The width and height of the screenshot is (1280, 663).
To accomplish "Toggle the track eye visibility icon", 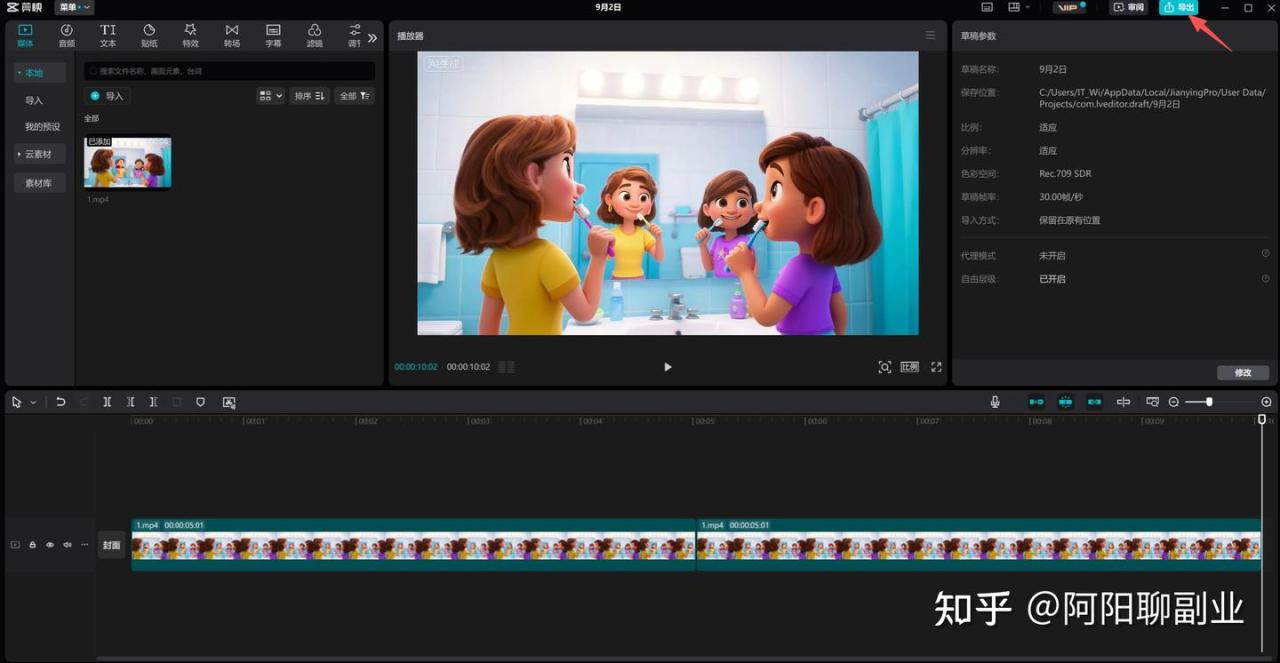I will coord(50,545).
